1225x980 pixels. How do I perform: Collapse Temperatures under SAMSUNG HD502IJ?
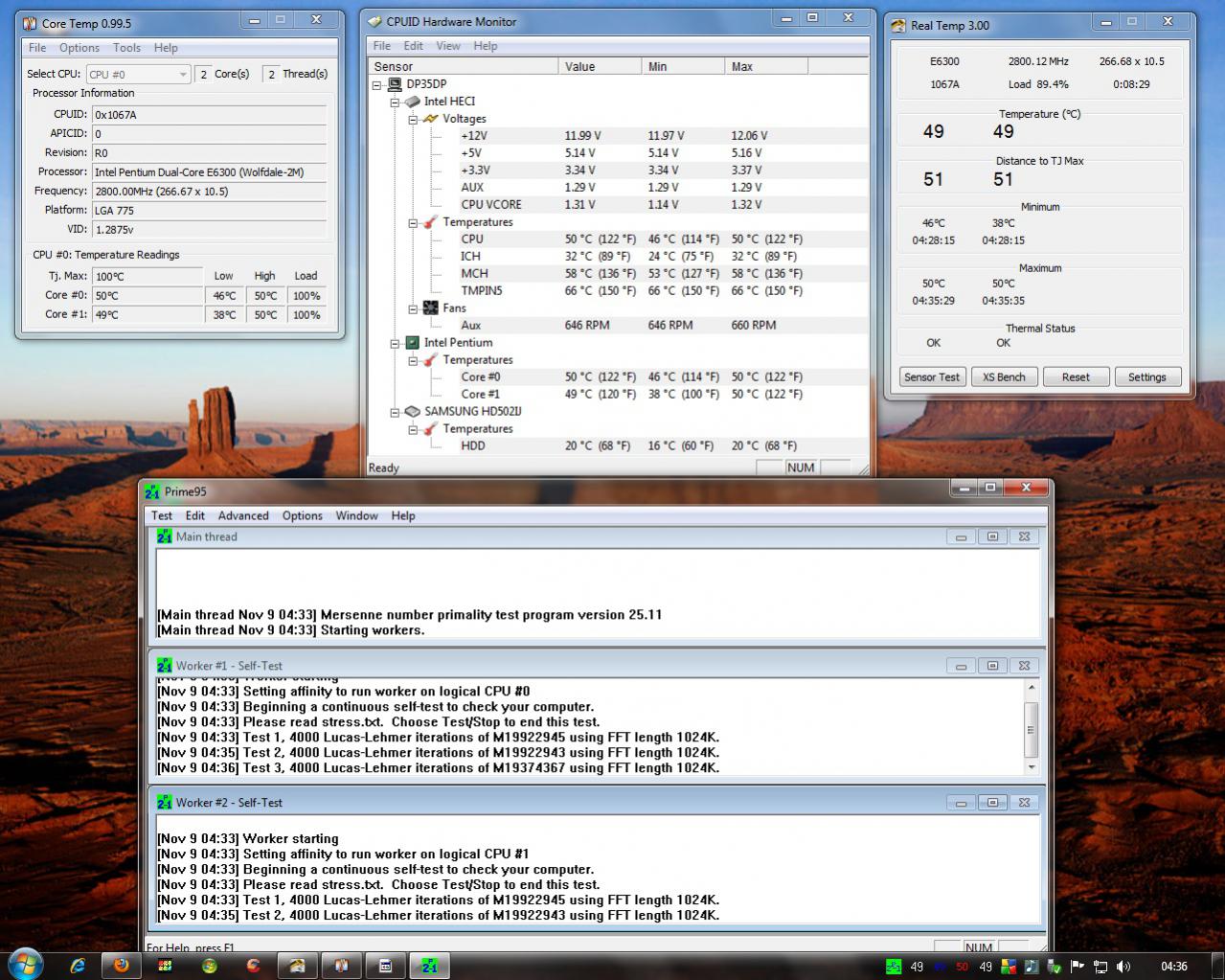click(x=413, y=429)
